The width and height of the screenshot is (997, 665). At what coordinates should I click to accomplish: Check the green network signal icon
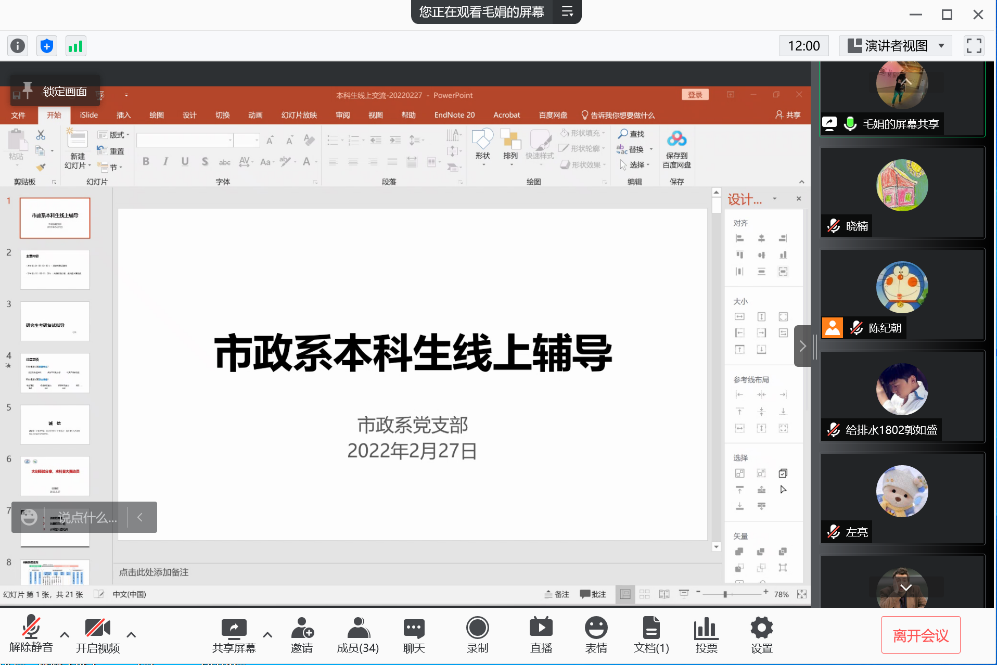tap(75, 45)
